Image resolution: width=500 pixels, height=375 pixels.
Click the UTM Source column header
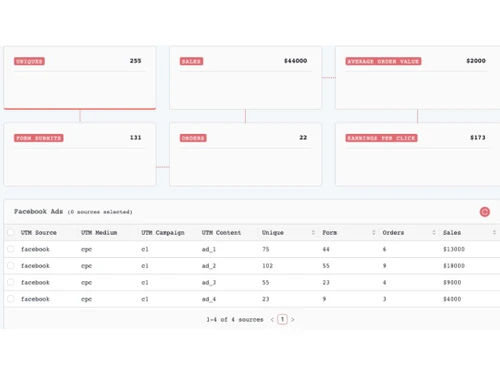(x=39, y=233)
